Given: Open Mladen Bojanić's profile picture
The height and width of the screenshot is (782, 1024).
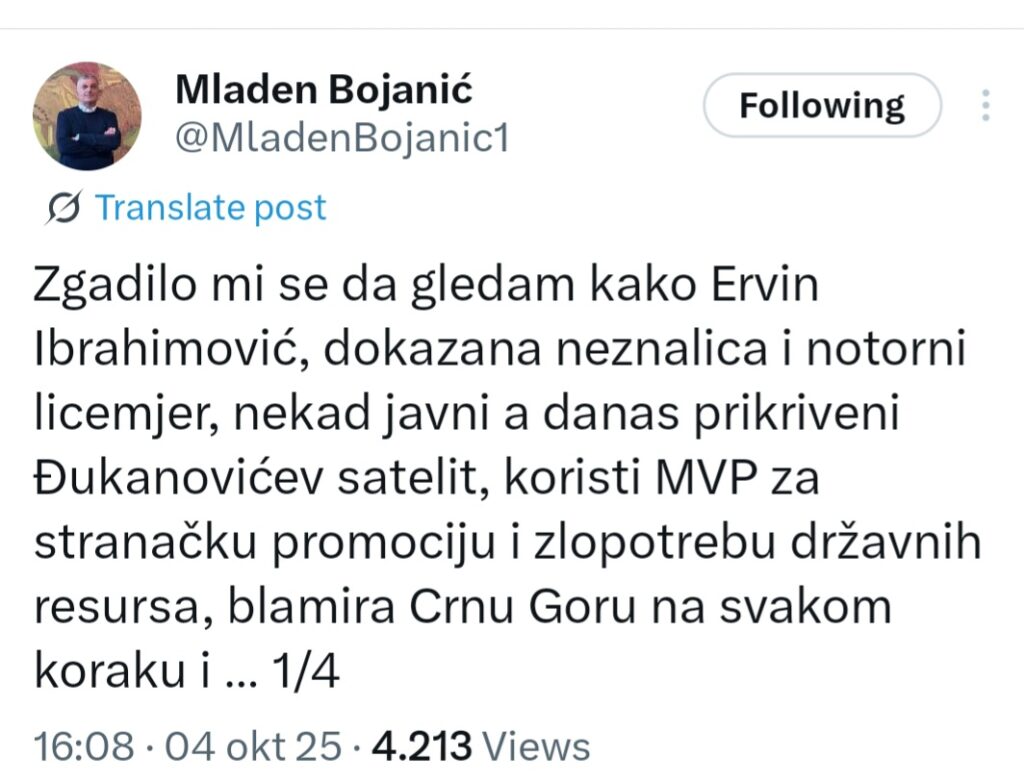Looking at the screenshot, I should pos(87,116).
